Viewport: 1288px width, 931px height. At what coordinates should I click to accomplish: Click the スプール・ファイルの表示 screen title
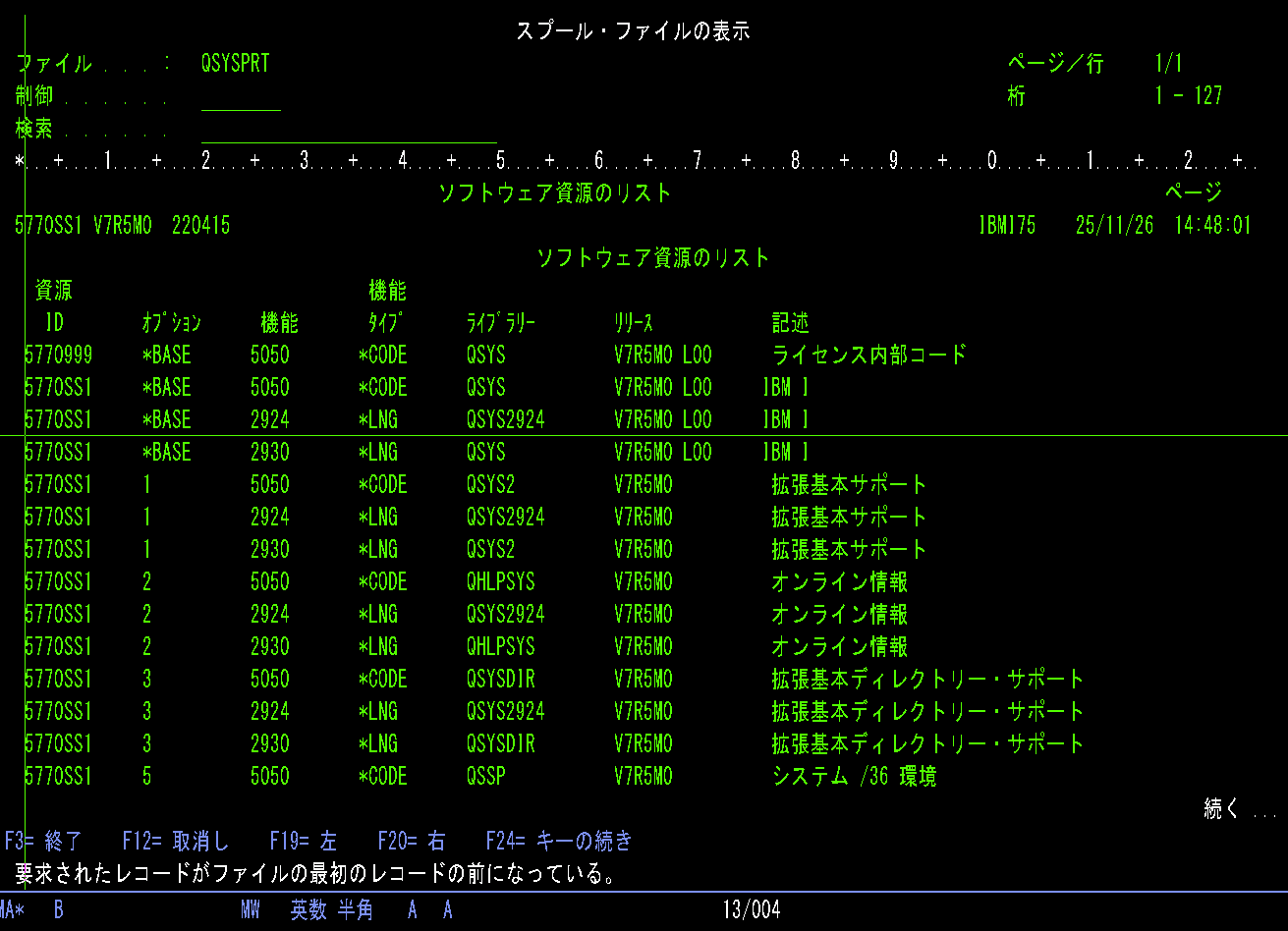[x=634, y=31]
